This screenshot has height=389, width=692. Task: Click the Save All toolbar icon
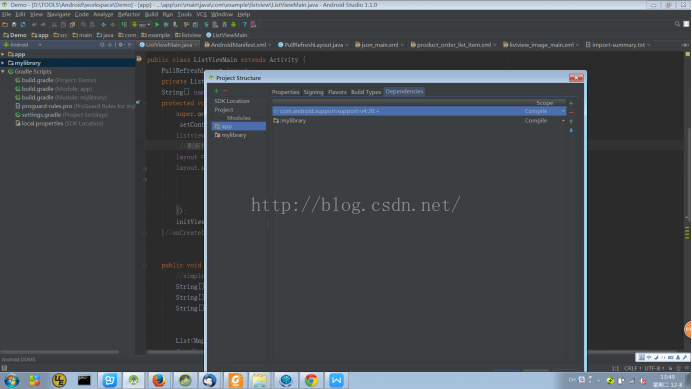tap(14, 25)
